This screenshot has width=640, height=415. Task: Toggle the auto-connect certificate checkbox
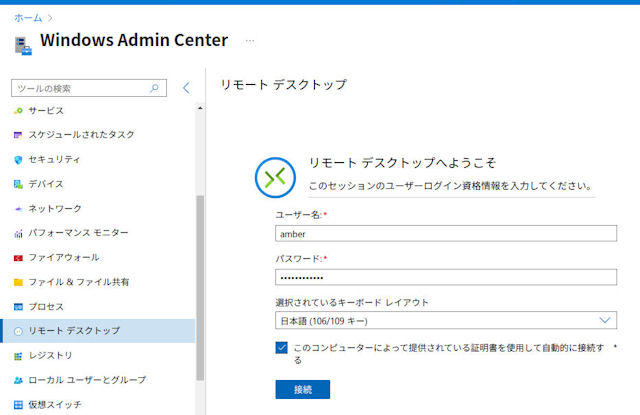[x=281, y=348]
